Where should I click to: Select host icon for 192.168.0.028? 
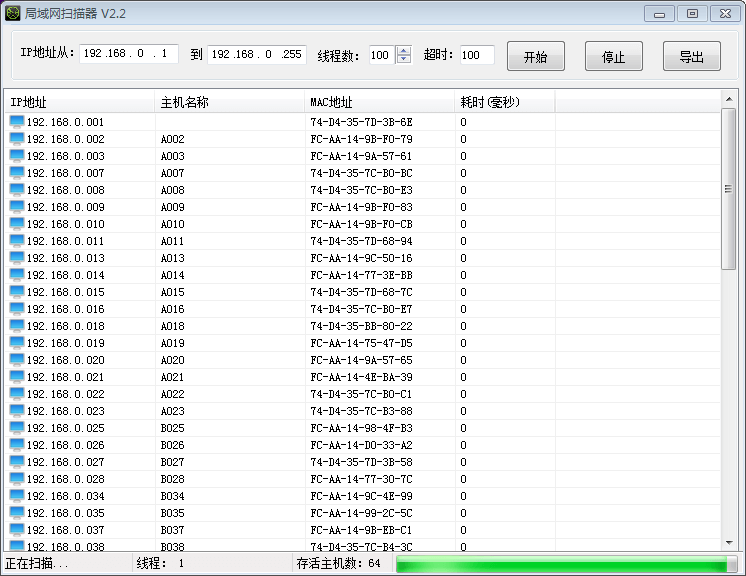17,479
